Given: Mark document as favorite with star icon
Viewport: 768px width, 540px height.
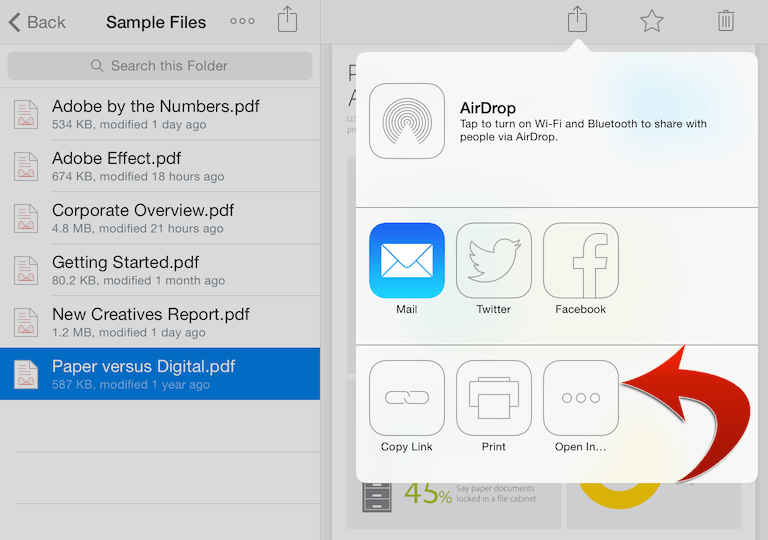Looking at the screenshot, I should 651,21.
